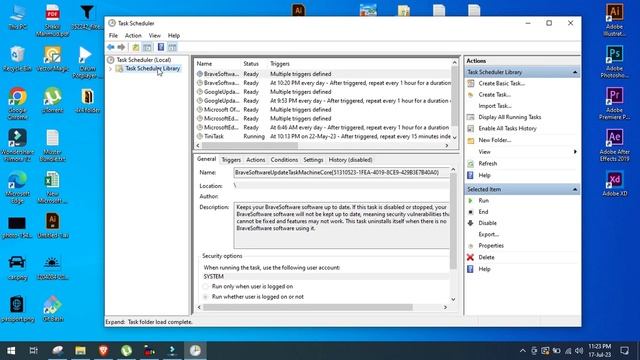Screen dimensions: 640x360
Task: Click inside the Description text box
Action: [x=341, y=225]
